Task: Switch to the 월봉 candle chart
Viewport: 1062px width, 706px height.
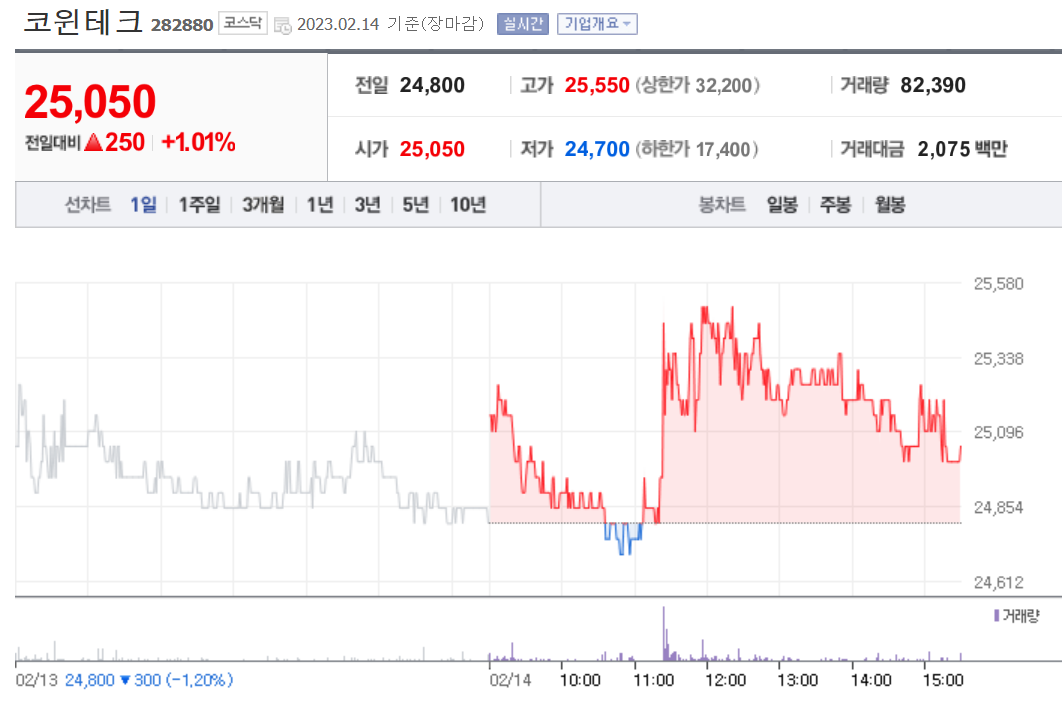Action: (890, 205)
